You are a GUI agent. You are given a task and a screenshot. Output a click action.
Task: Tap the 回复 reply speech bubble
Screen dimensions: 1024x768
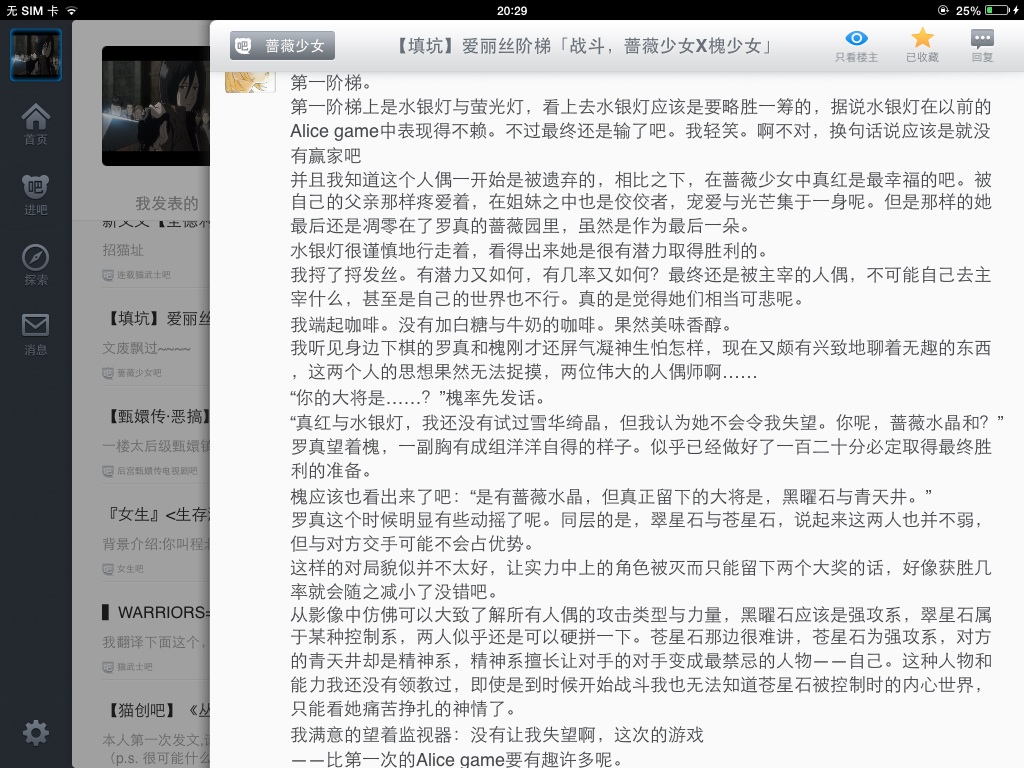[x=982, y=46]
